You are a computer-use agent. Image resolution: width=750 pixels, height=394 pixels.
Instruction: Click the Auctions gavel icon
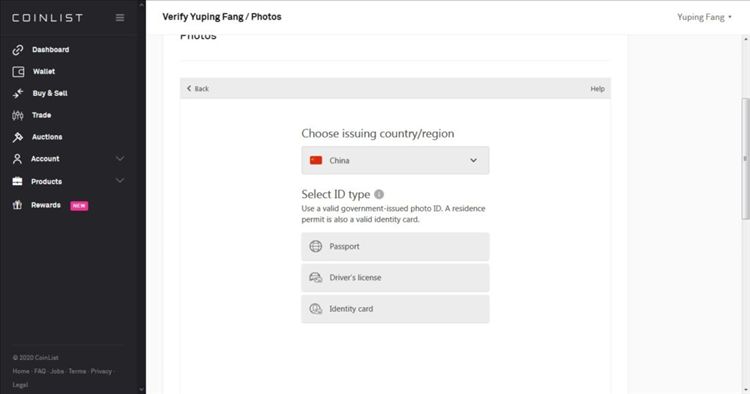click(x=18, y=137)
